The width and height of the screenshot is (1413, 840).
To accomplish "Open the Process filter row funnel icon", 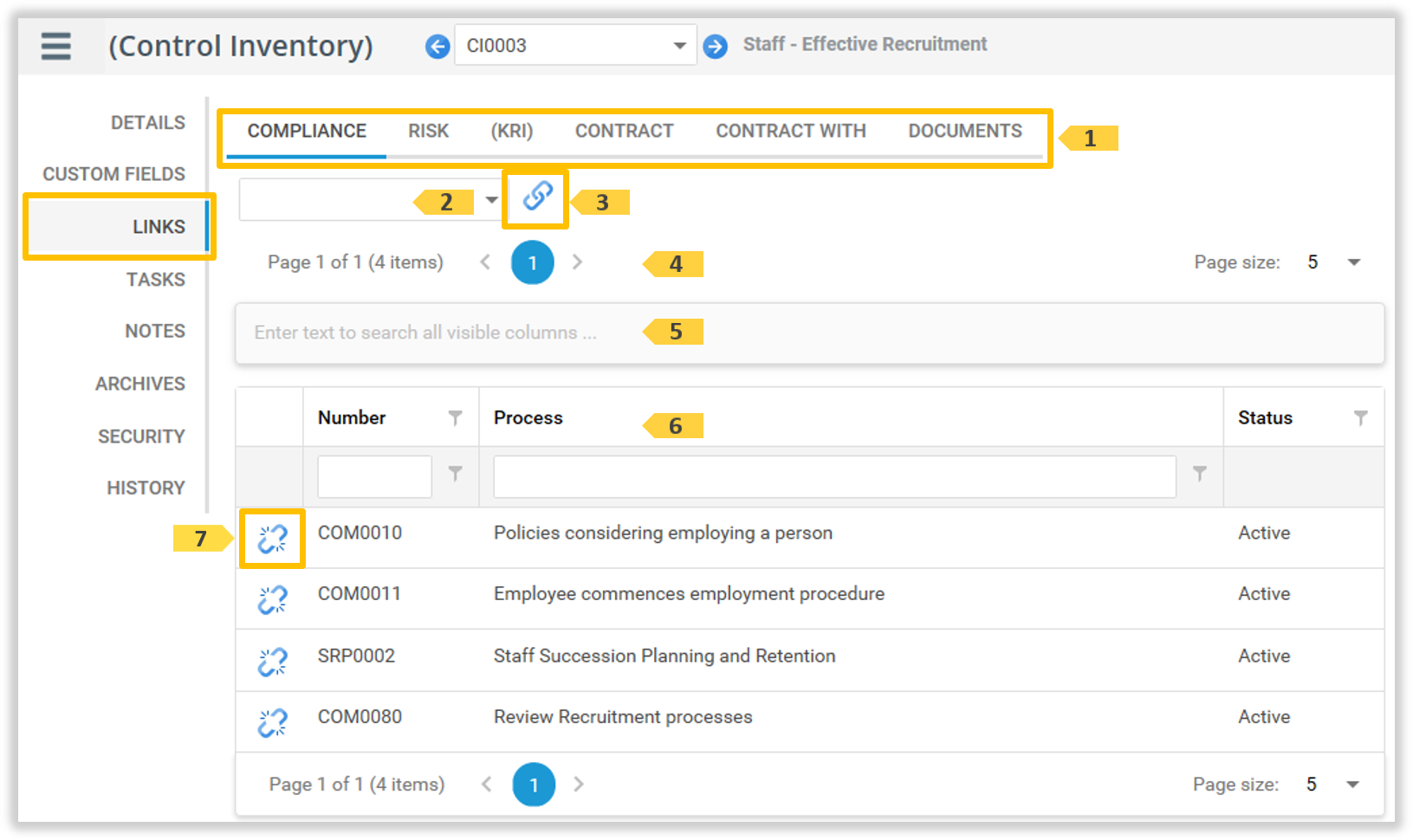I will [x=1199, y=474].
